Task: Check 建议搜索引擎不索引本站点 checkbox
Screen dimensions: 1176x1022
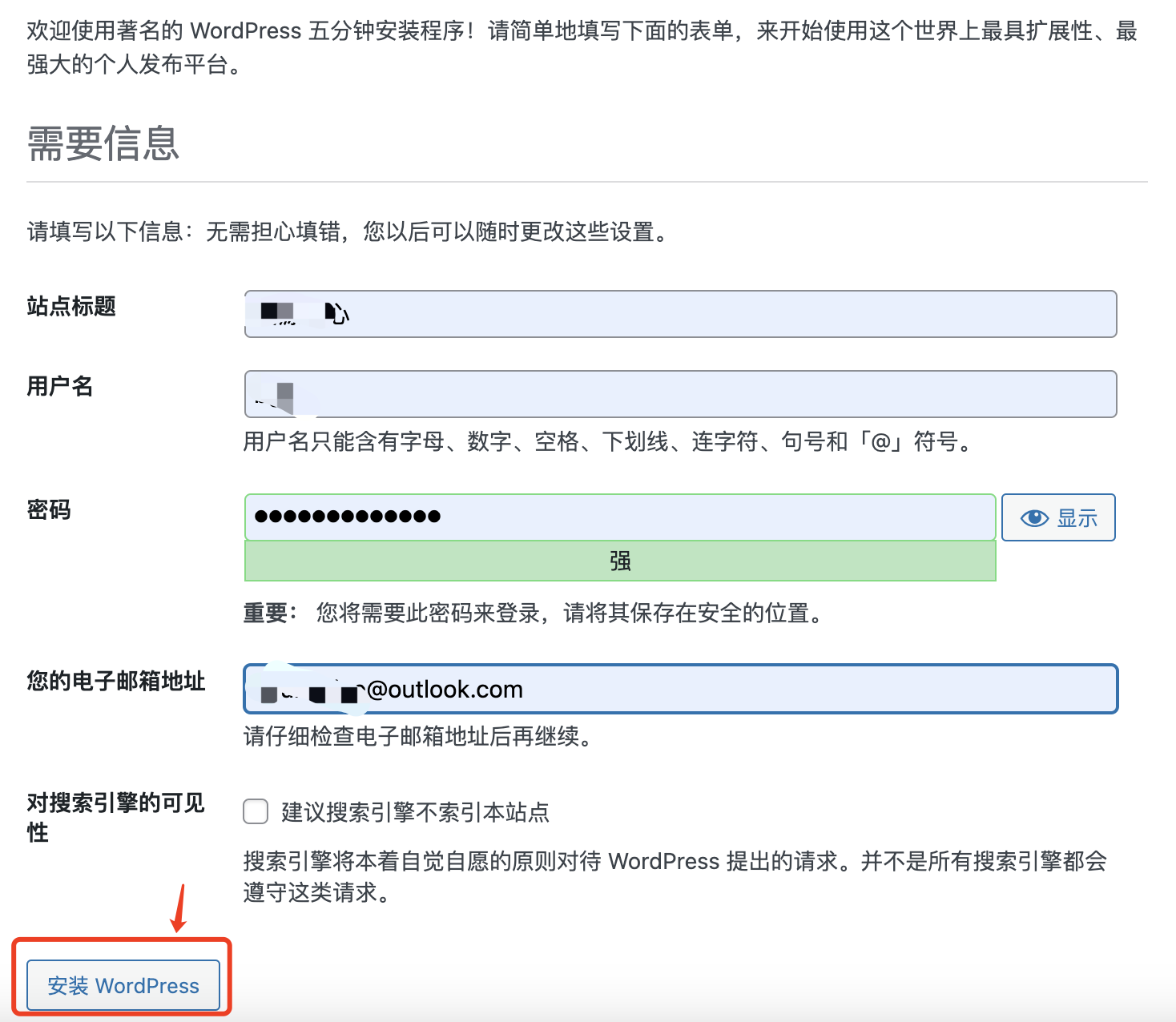Action: 256,811
